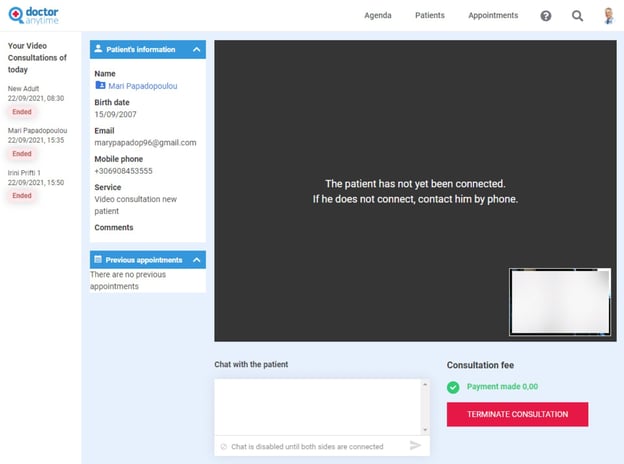Open the doctor profile avatar
Image resolution: width=624 pixels, height=464 pixels.
pyautogui.click(x=608, y=15)
